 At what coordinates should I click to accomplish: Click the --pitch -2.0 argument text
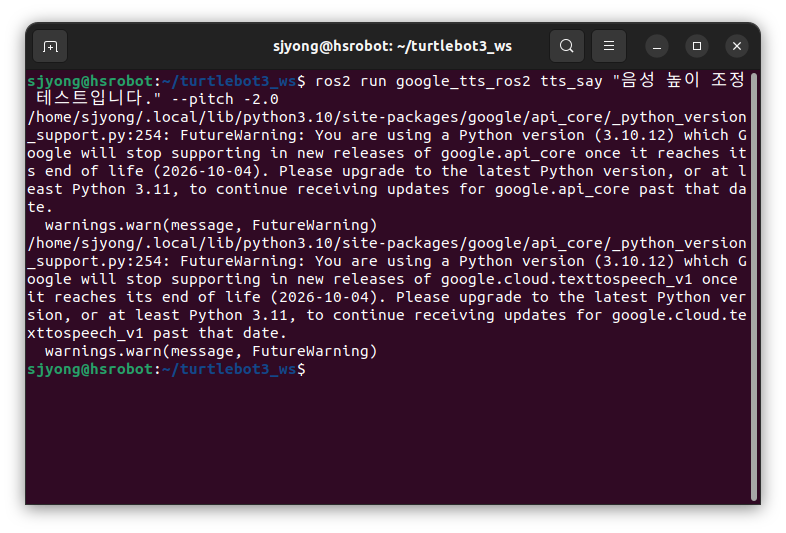(225, 99)
